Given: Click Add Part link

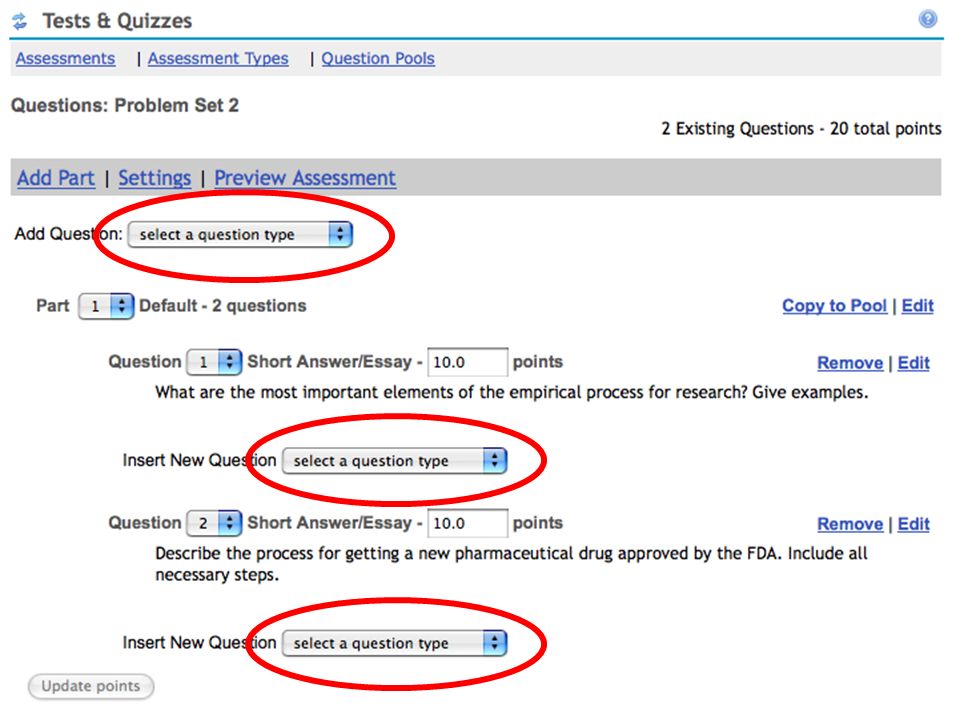Looking at the screenshot, I should 56,178.
